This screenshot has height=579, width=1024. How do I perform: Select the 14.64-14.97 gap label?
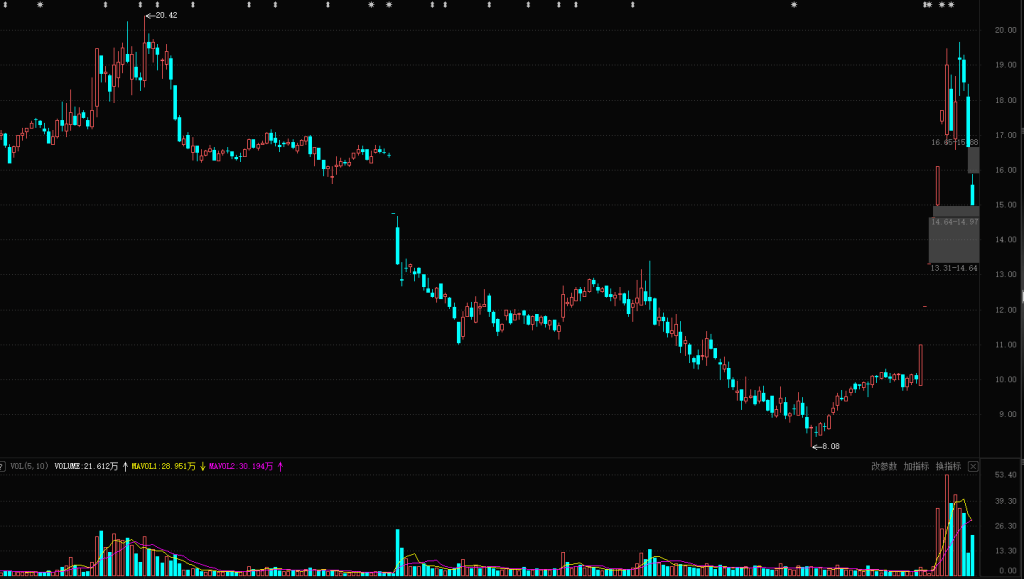coord(954,222)
